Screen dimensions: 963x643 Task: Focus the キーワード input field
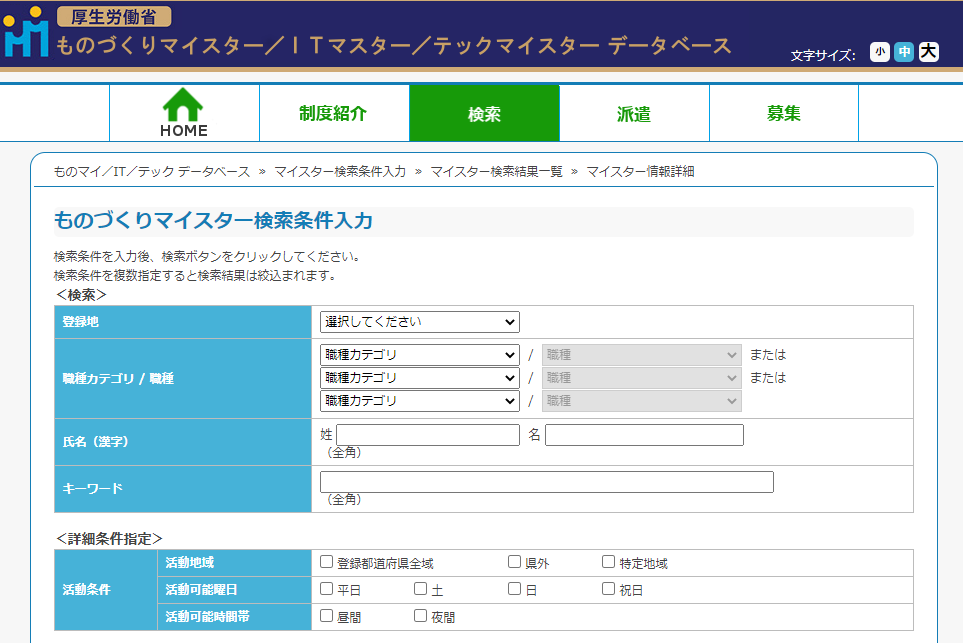click(547, 481)
